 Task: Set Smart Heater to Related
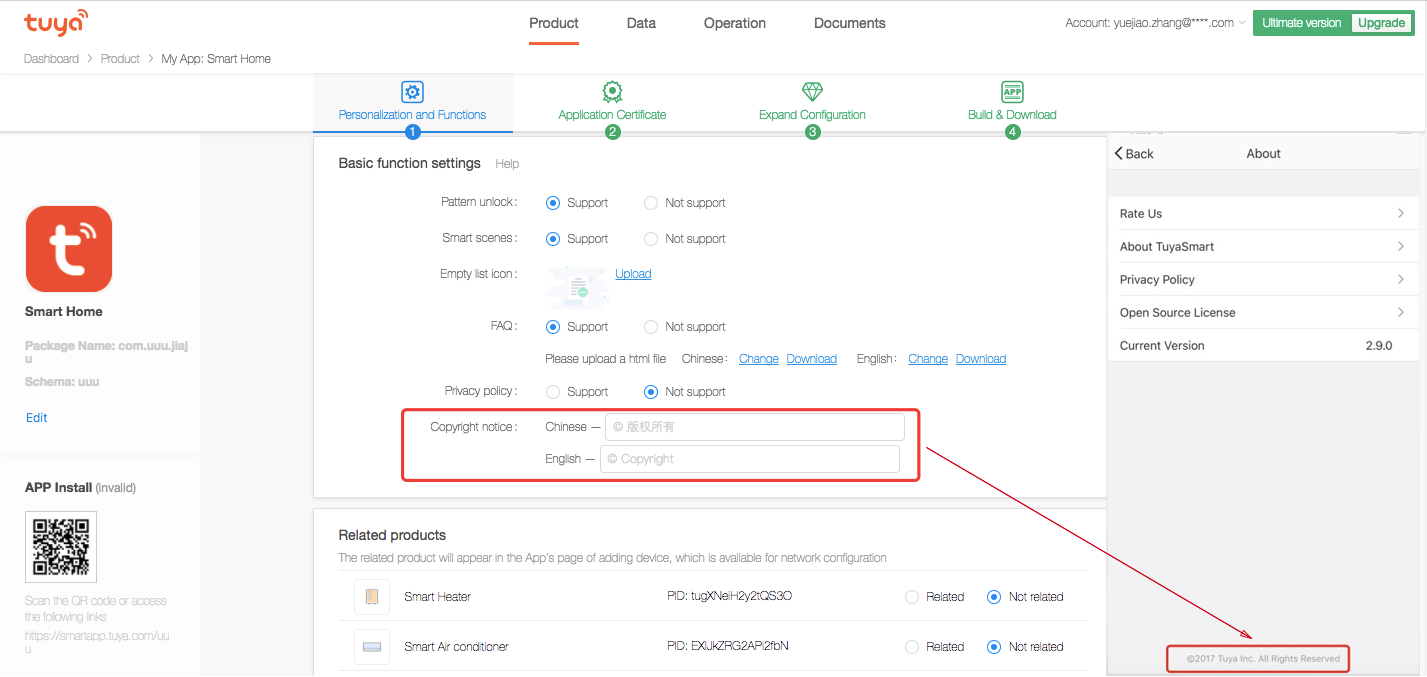point(912,597)
